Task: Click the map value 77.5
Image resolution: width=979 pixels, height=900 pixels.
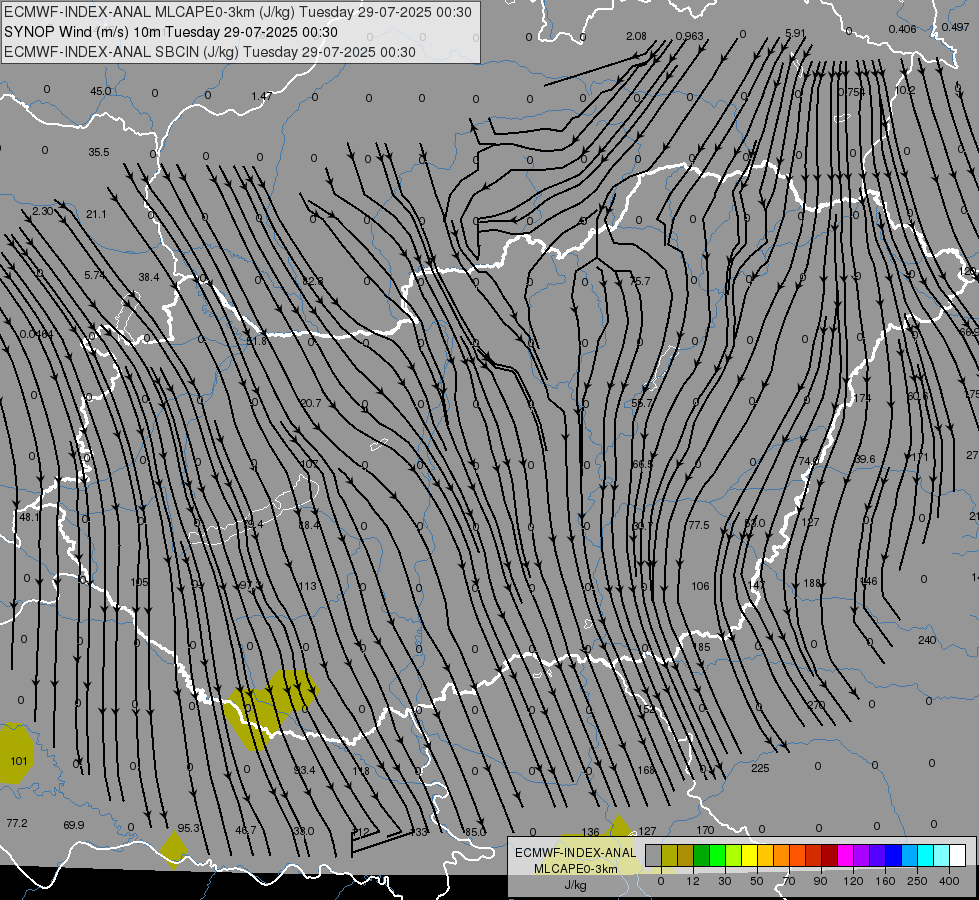Action: pyautogui.click(x=699, y=525)
